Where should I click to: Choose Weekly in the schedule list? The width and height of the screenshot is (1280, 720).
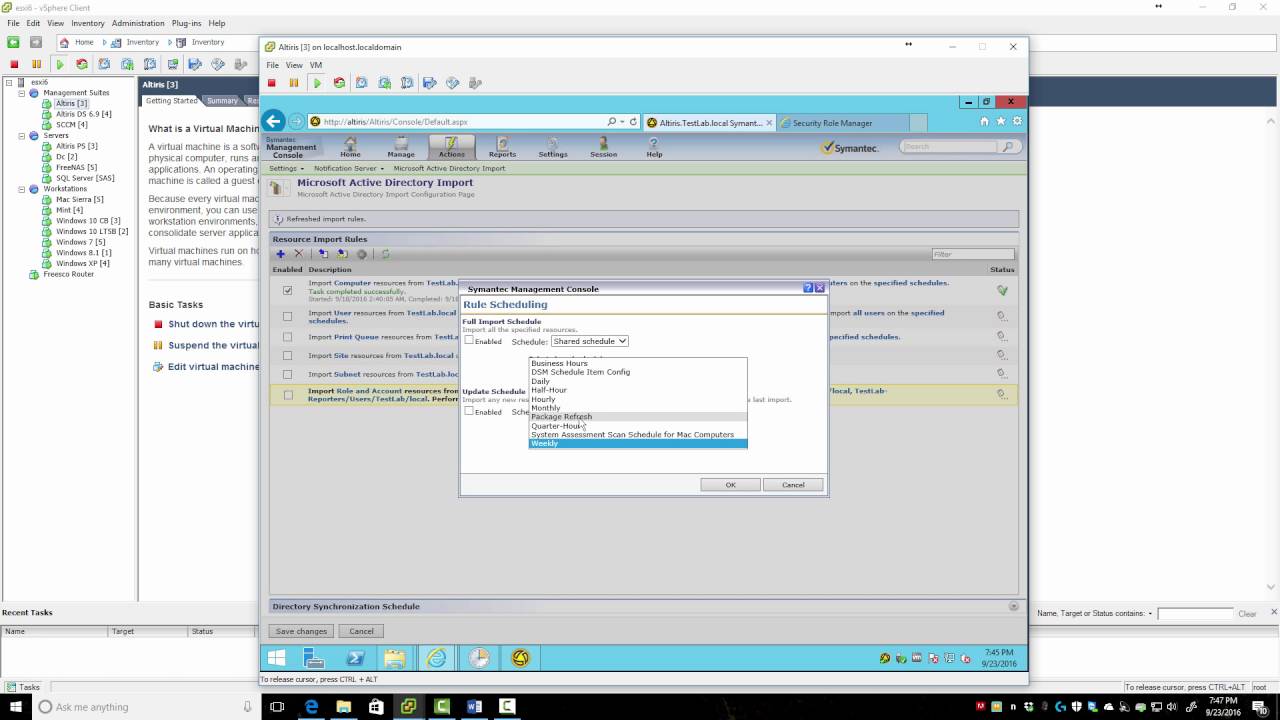click(638, 443)
